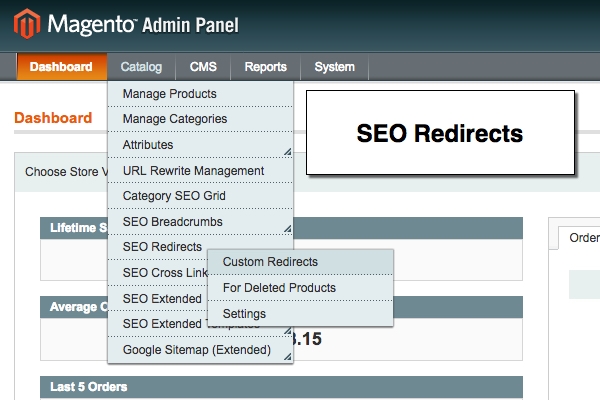Click the Last 5 Orders header
The image size is (600, 400).
point(281,387)
